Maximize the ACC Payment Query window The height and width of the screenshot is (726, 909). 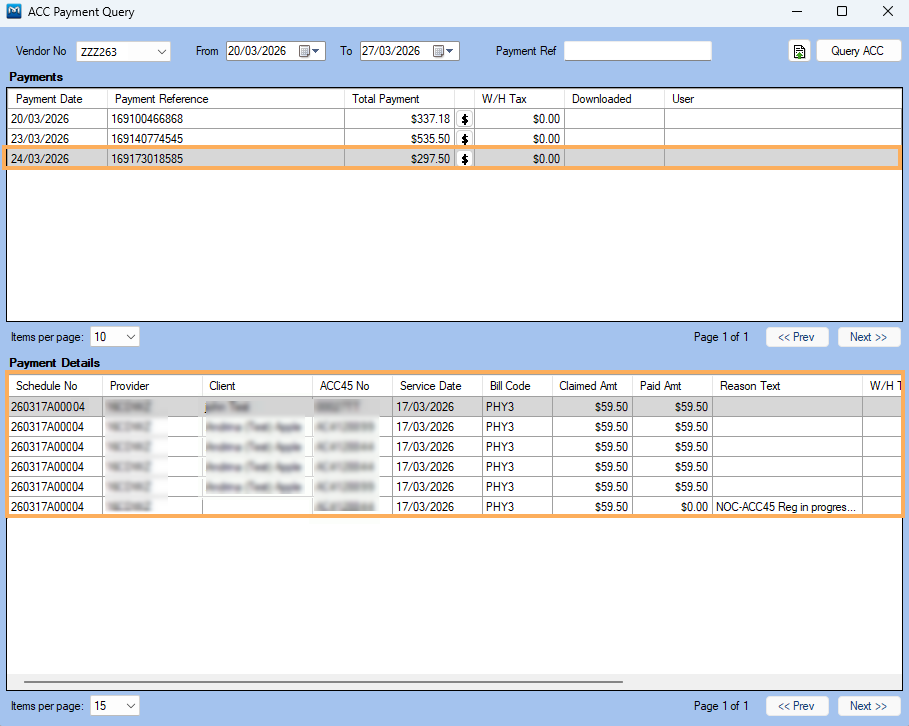coord(842,11)
